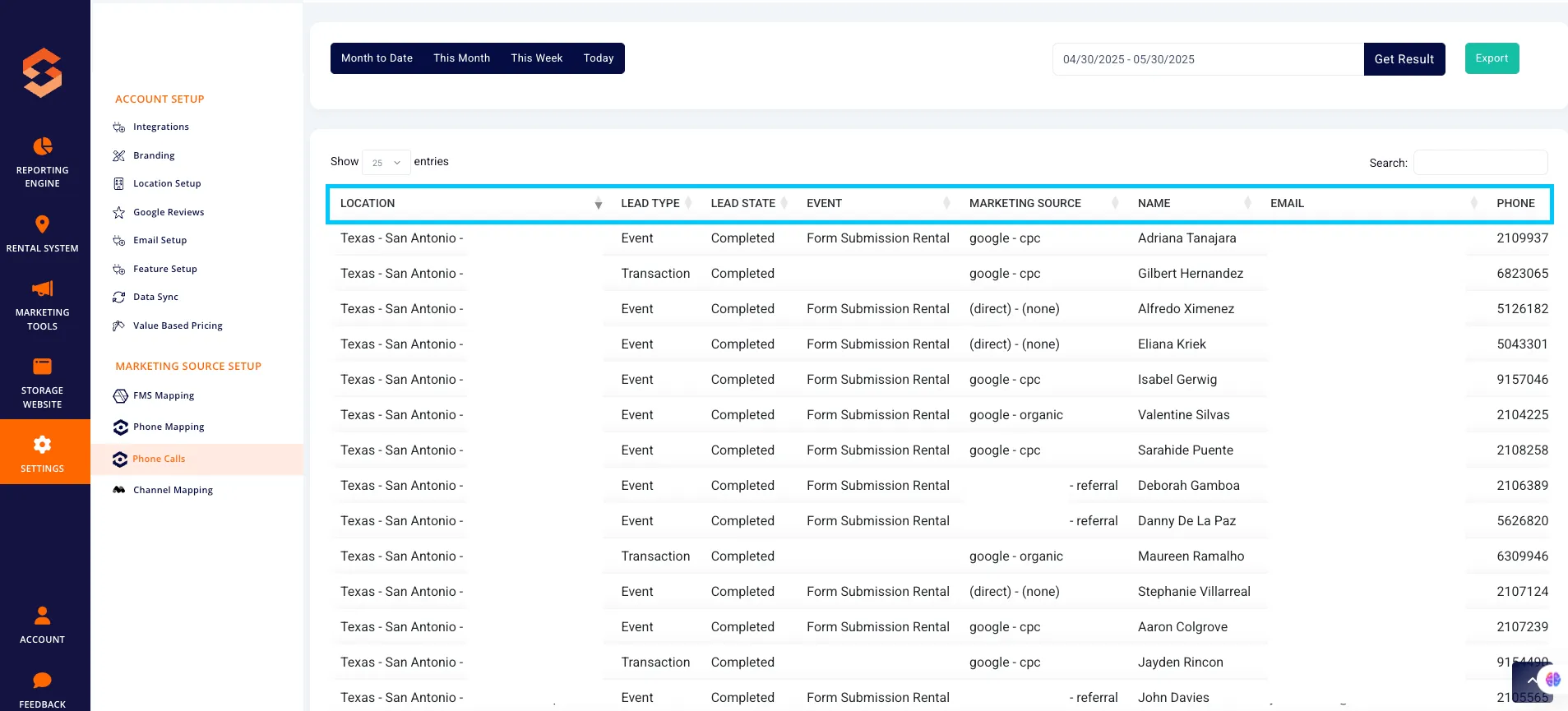Click the scroll-to-top arrow button
1568x711 pixels.
(x=1531, y=681)
